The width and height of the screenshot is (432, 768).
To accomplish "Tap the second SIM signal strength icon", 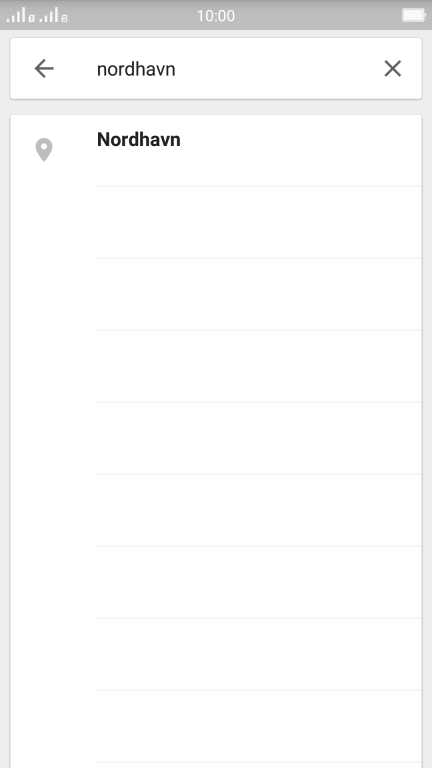I will (53, 15).
